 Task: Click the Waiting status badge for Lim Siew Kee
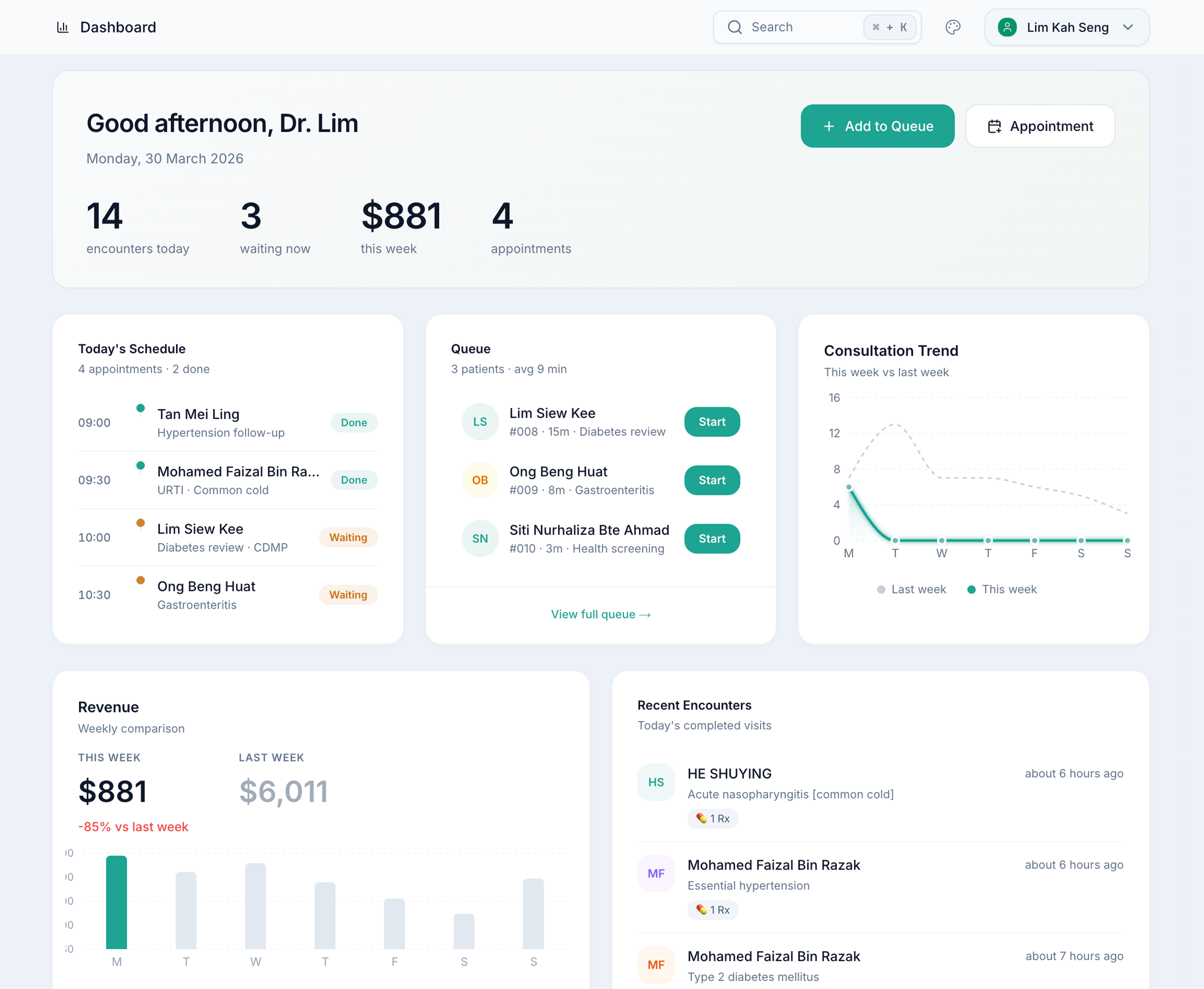[348, 537]
